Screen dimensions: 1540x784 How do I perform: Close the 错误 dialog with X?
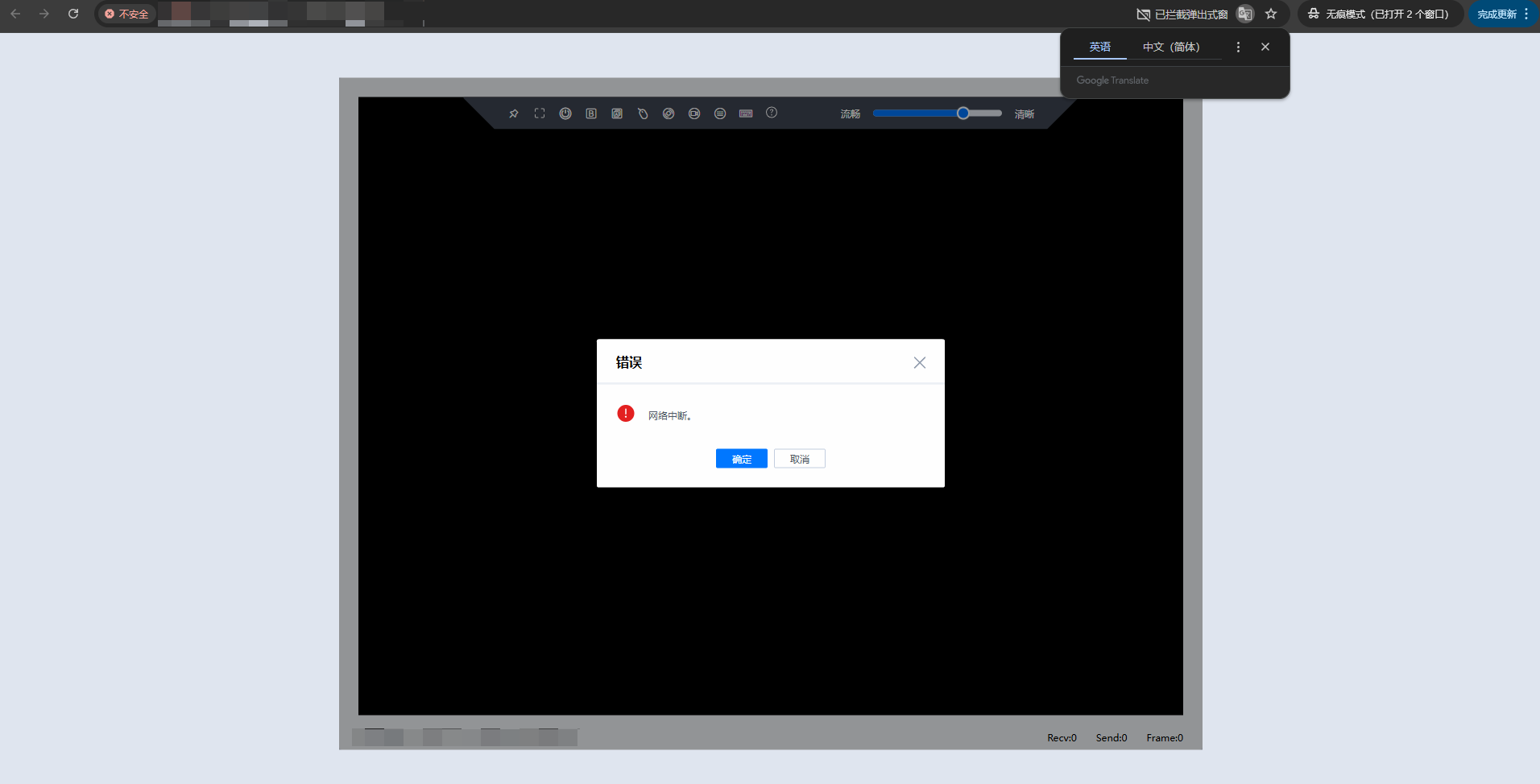[919, 363]
